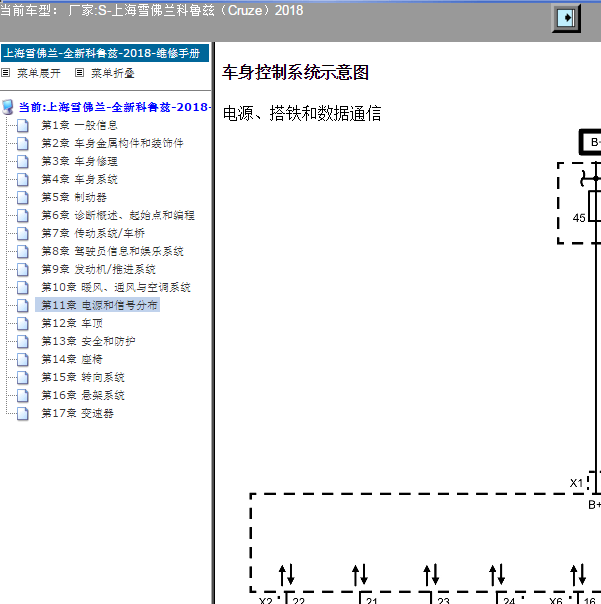
Task: Click the exit arrow icon at top right
Action: point(566,18)
